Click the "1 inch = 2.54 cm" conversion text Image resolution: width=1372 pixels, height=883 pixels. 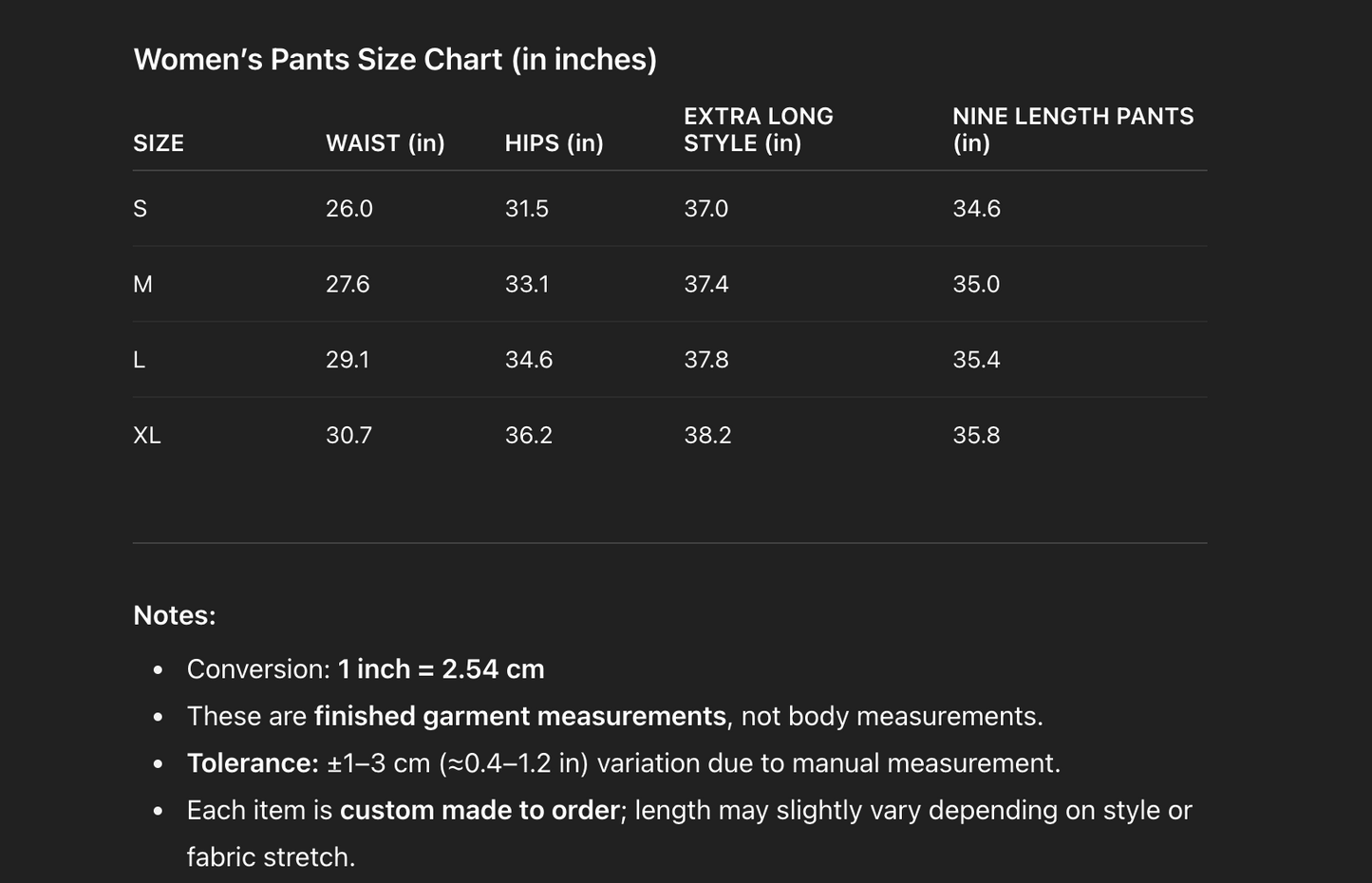[x=441, y=669]
